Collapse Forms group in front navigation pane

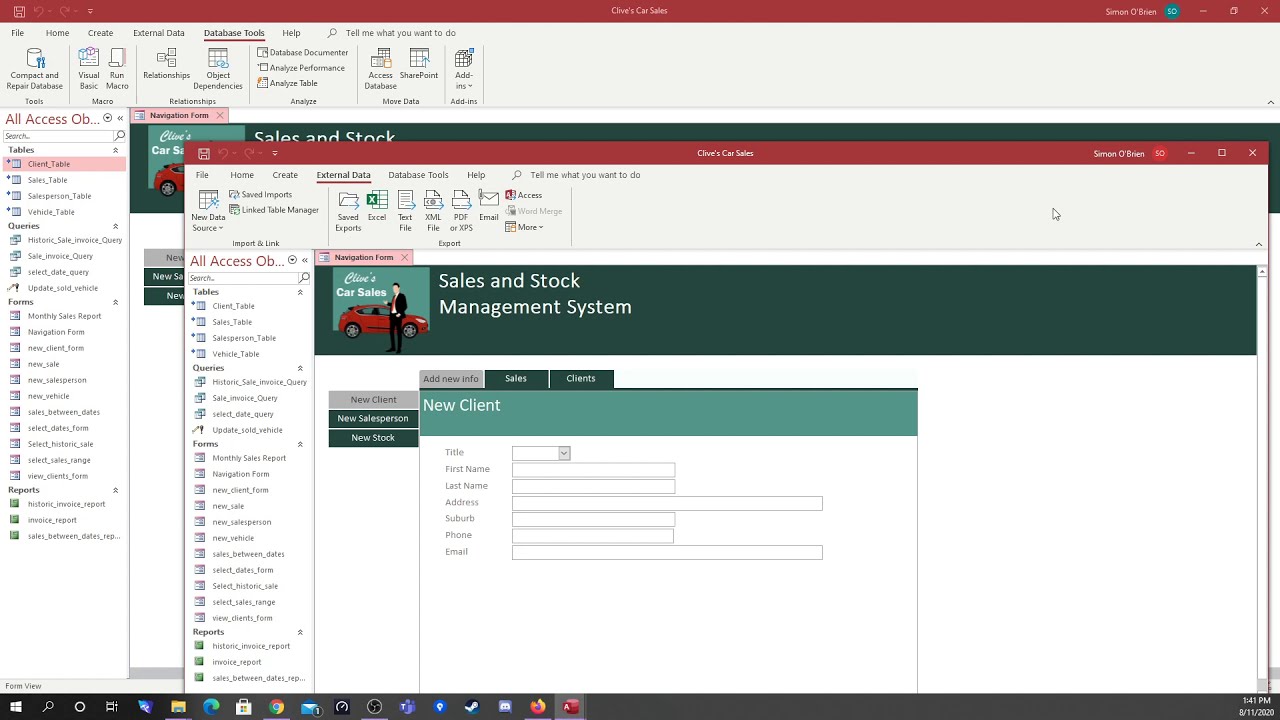pyautogui.click(x=300, y=444)
